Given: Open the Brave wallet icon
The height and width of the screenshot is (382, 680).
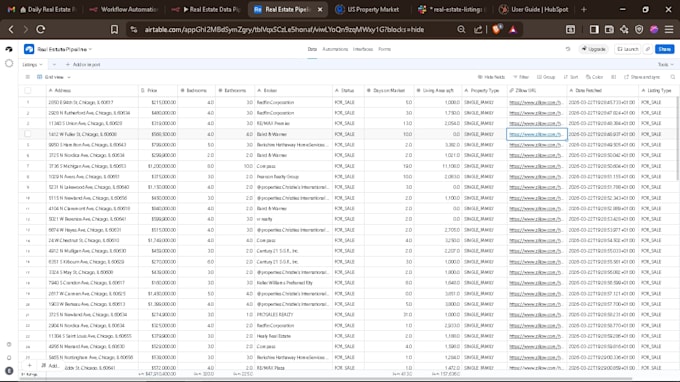Looking at the screenshot, I should coord(609,29).
